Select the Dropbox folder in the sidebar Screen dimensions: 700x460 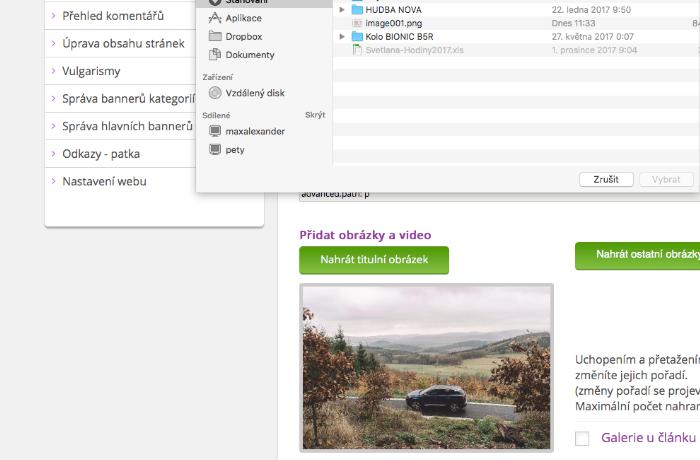(x=243, y=36)
